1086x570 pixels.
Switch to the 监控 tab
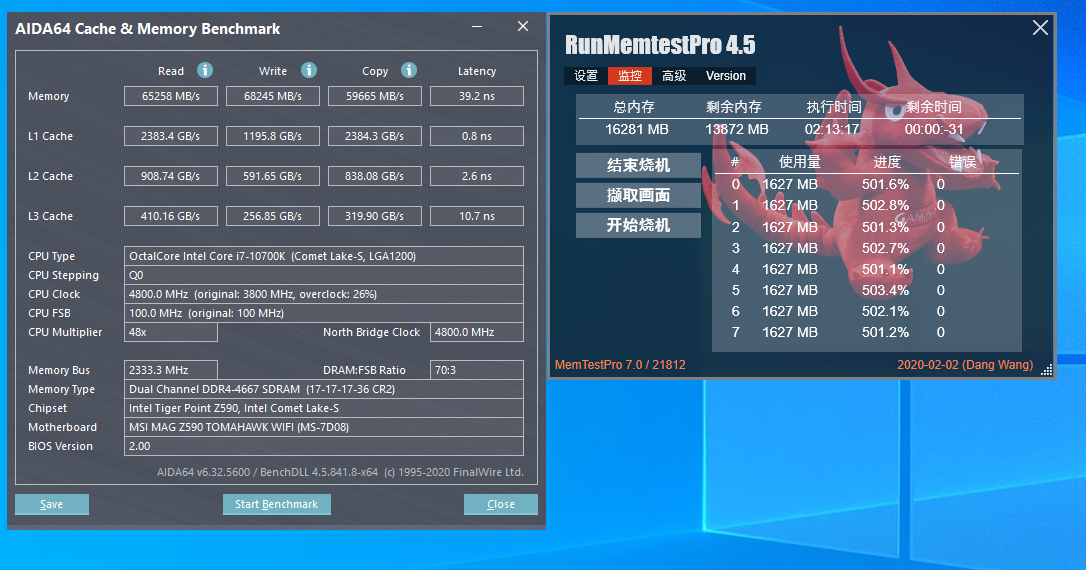point(630,75)
